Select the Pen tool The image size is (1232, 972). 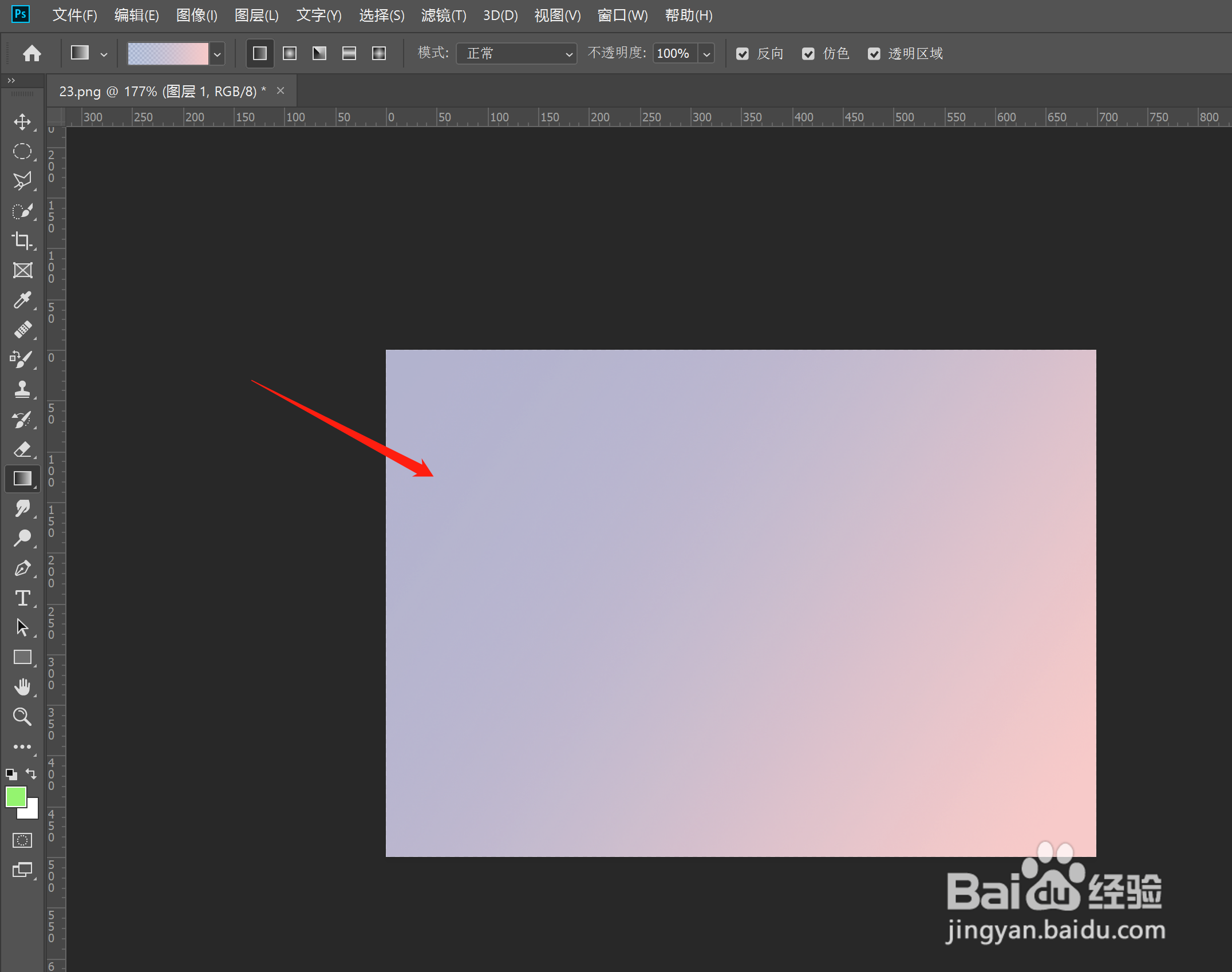(x=22, y=568)
